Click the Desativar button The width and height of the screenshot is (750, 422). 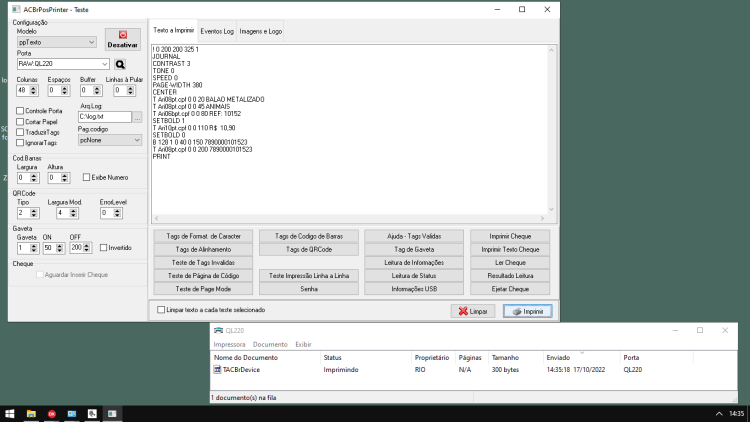pos(122,39)
